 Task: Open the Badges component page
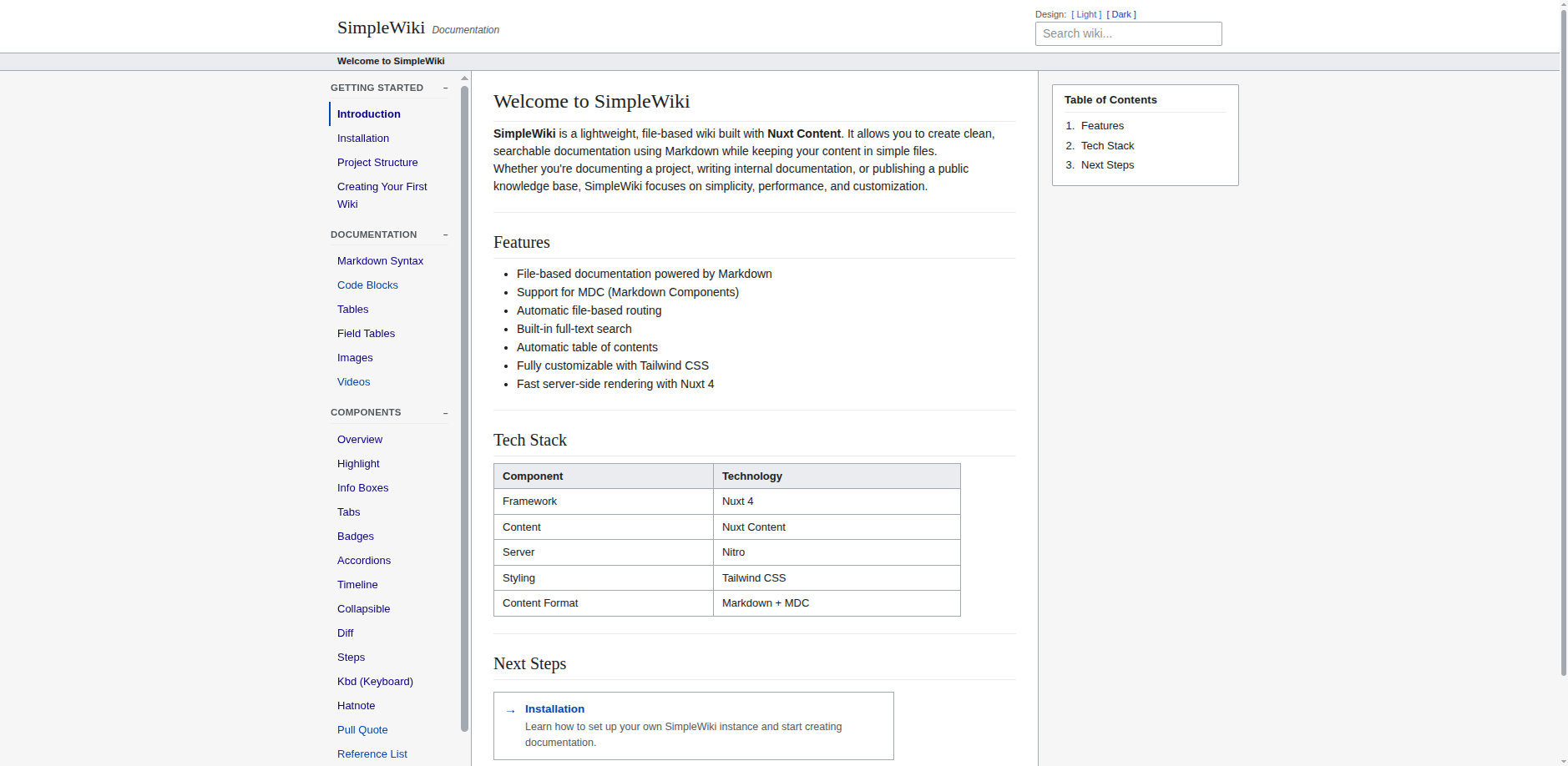[x=355, y=537]
